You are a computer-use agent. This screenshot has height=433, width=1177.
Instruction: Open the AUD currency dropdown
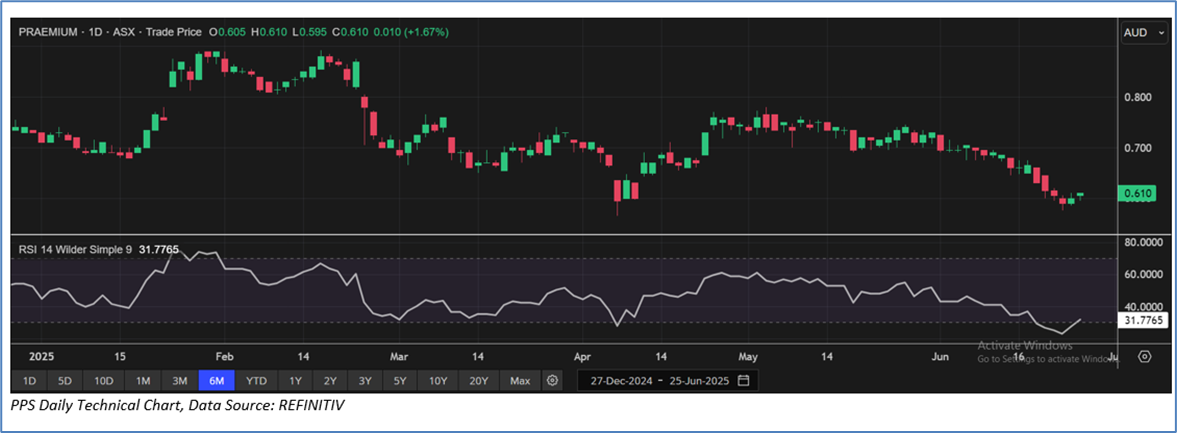click(1144, 33)
